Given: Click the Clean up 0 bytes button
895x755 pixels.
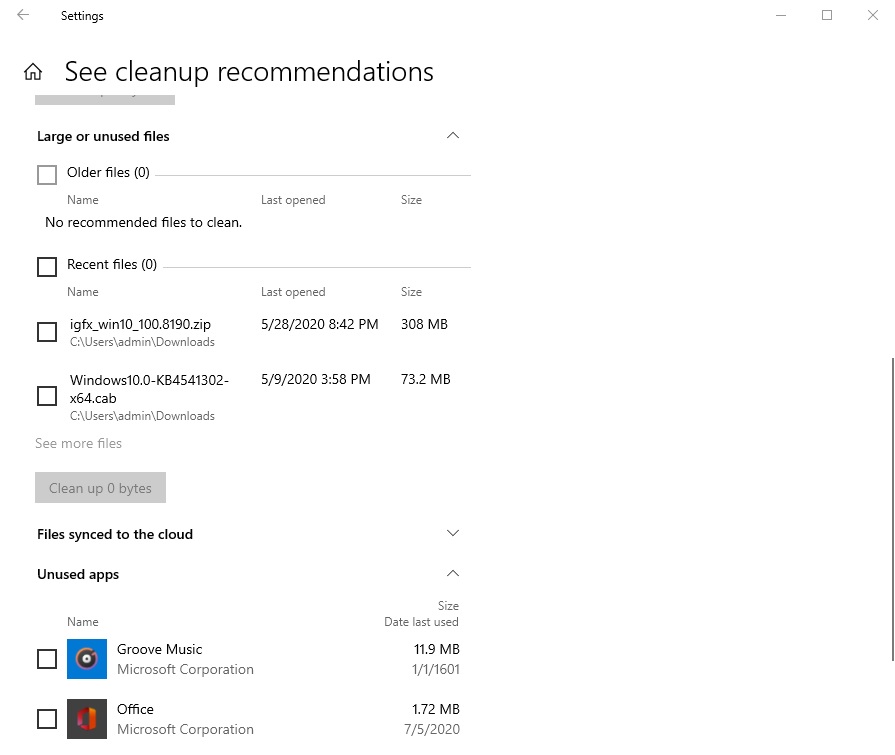Looking at the screenshot, I should coord(100,487).
